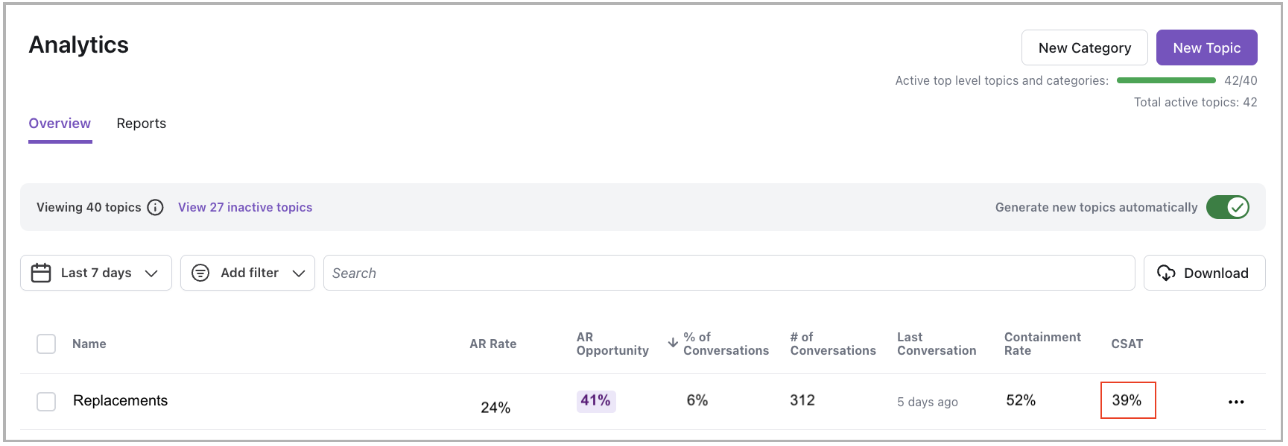
Task: Open the Add filter dropdown
Action: pos(298,273)
